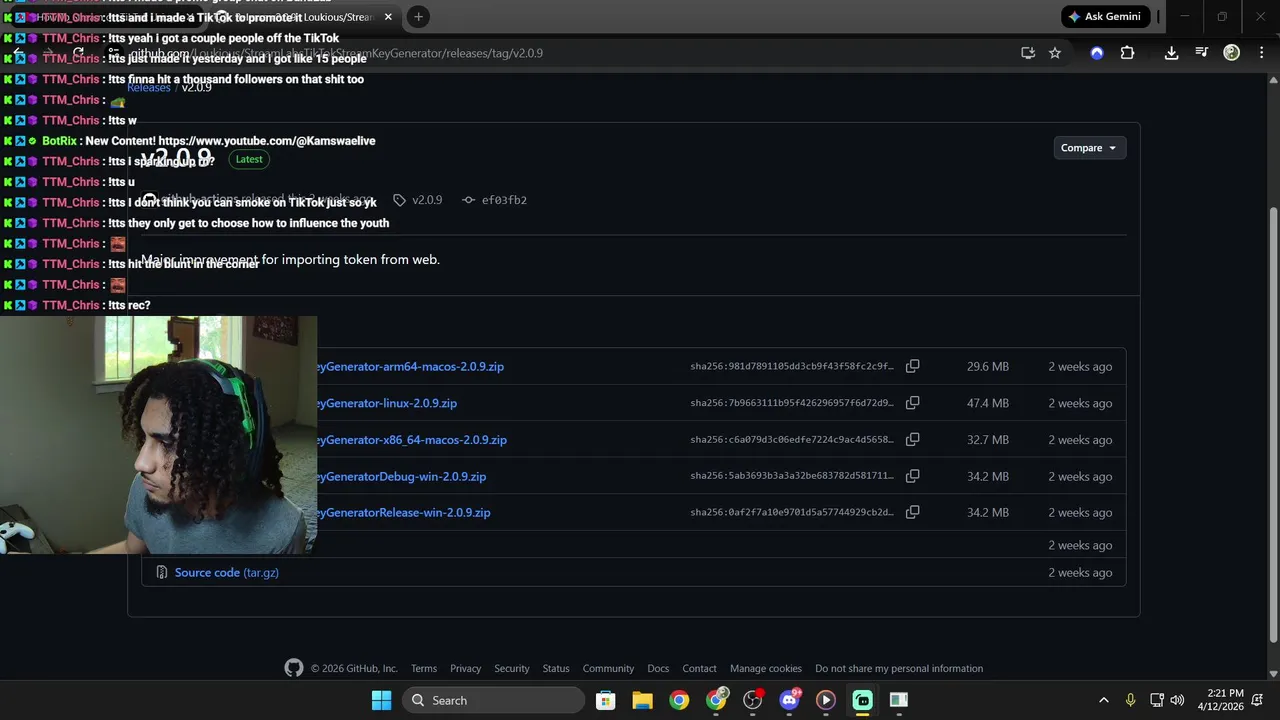Open the Ask Gemini panel
This screenshot has width=1280, height=720.
click(x=1106, y=16)
